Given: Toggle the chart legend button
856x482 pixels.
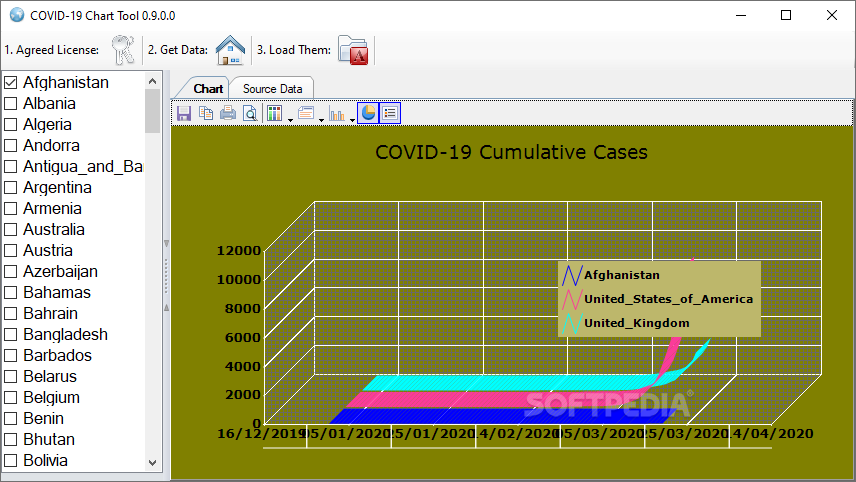Looking at the screenshot, I should pyautogui.click(x=390, y=113).
